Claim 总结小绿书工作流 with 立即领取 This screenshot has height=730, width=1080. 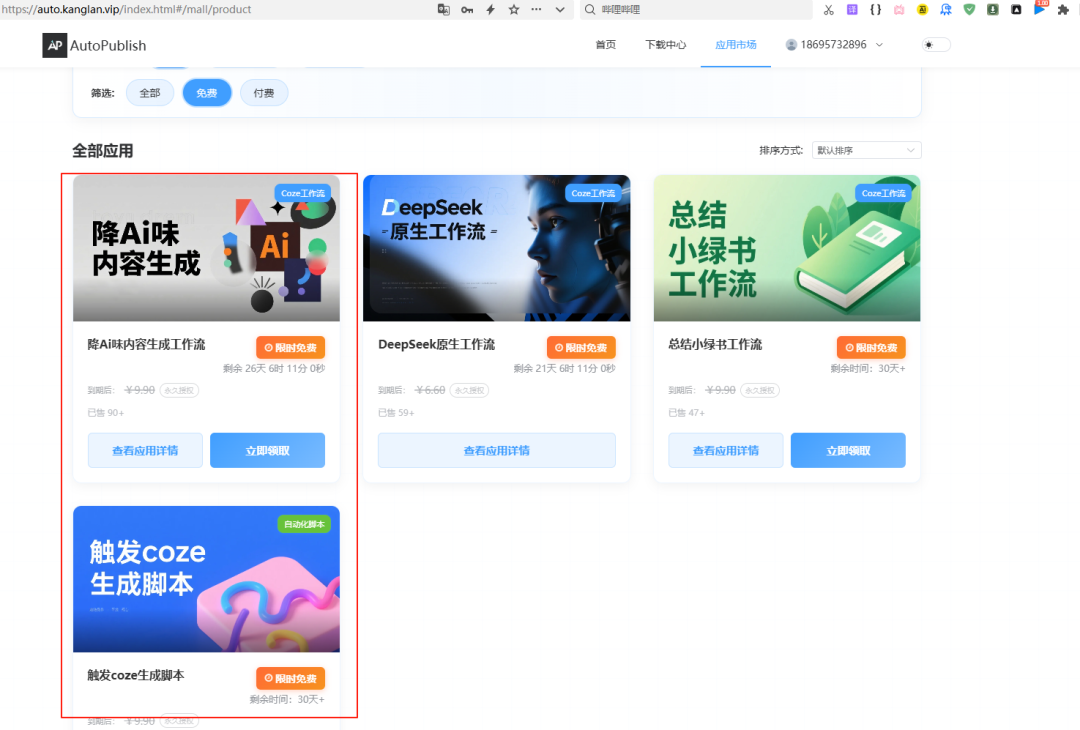point(848,450)
